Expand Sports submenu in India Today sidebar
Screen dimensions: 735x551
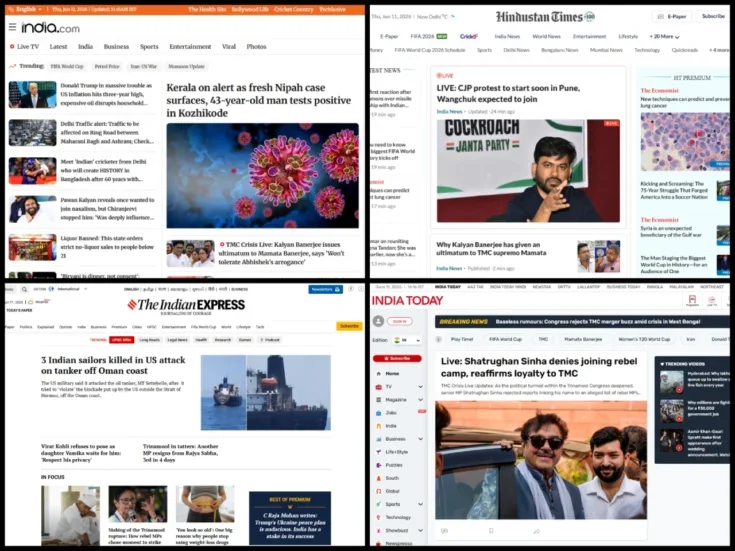pos(420,504)
